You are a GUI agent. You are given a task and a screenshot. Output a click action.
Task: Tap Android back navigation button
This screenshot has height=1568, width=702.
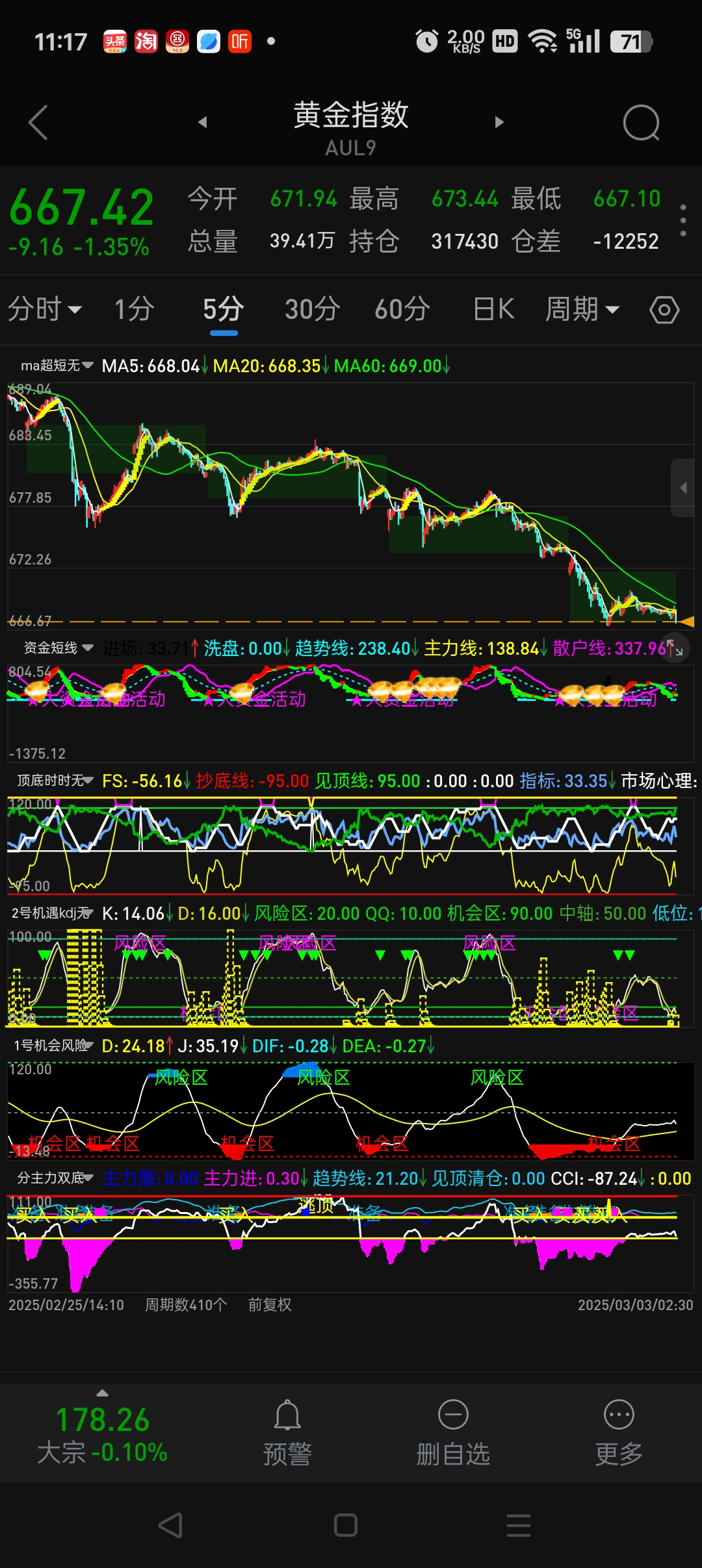tap(170, 1525)
